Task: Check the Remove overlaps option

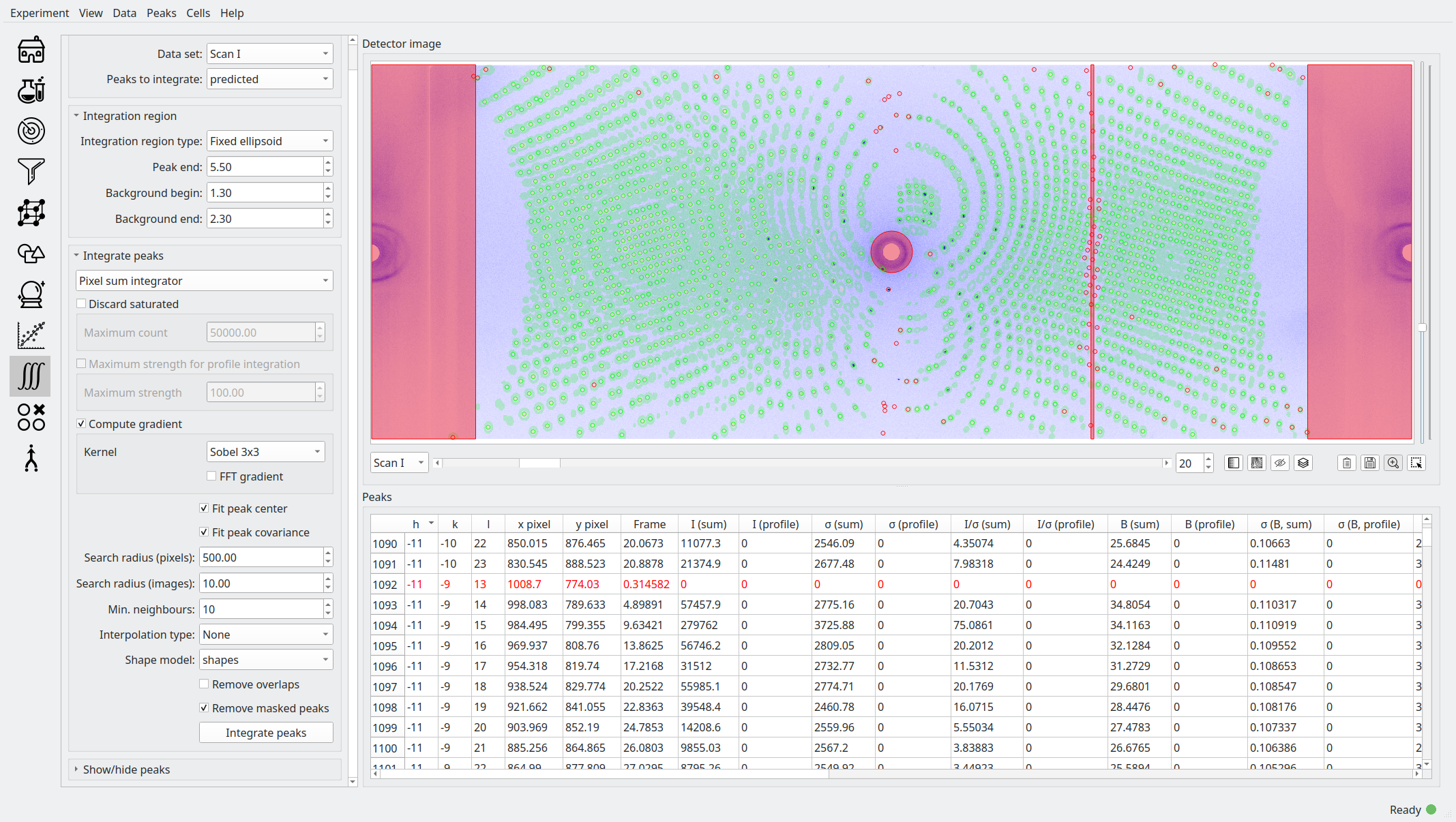Action: tap(204, 684)
